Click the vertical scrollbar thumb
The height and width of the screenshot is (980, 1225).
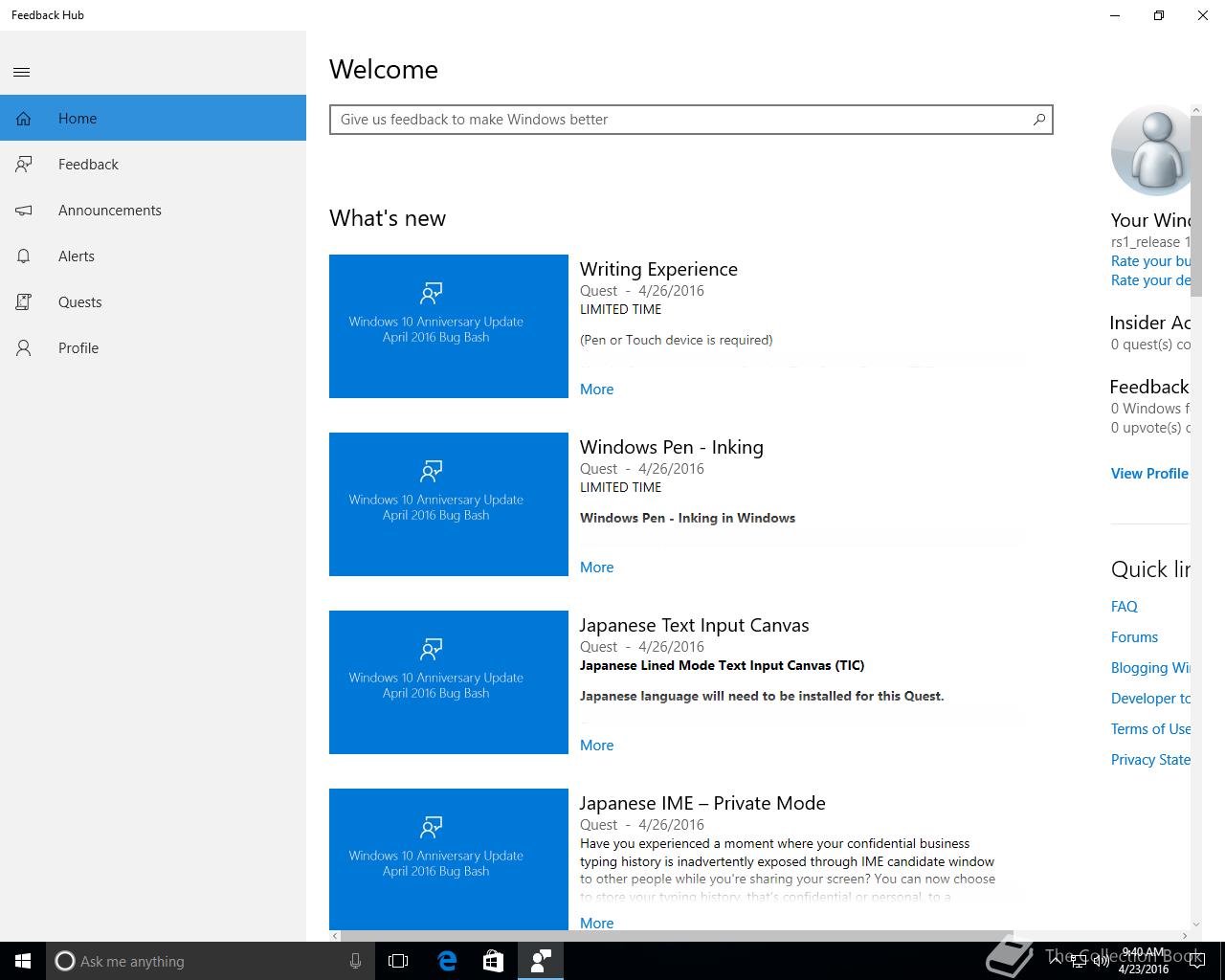pyautogui.click(x=1196, y=206)
